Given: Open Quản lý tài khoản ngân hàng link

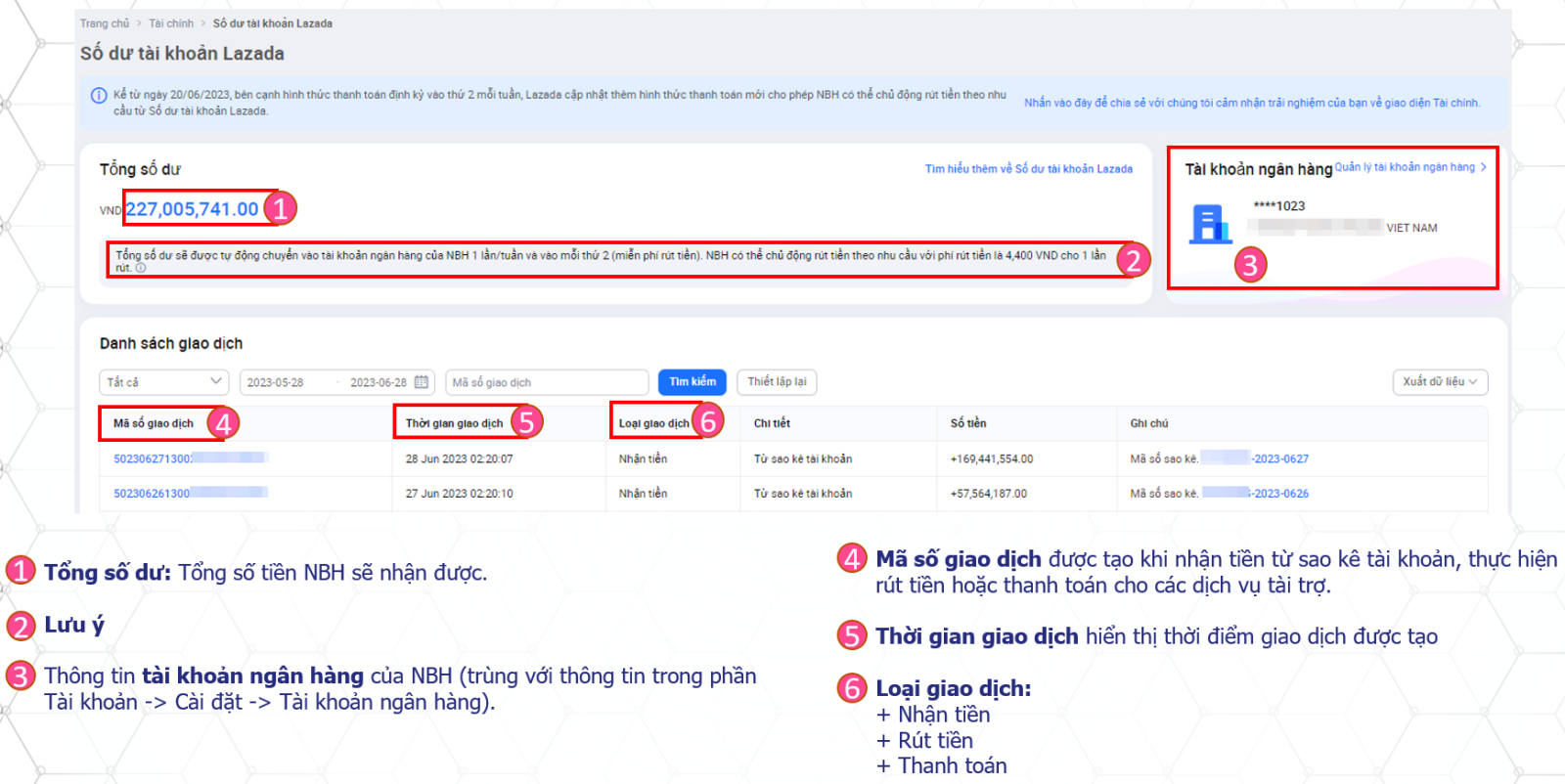Looking at the screenshot, I should pyautogui.click(x=1405, y=167).
